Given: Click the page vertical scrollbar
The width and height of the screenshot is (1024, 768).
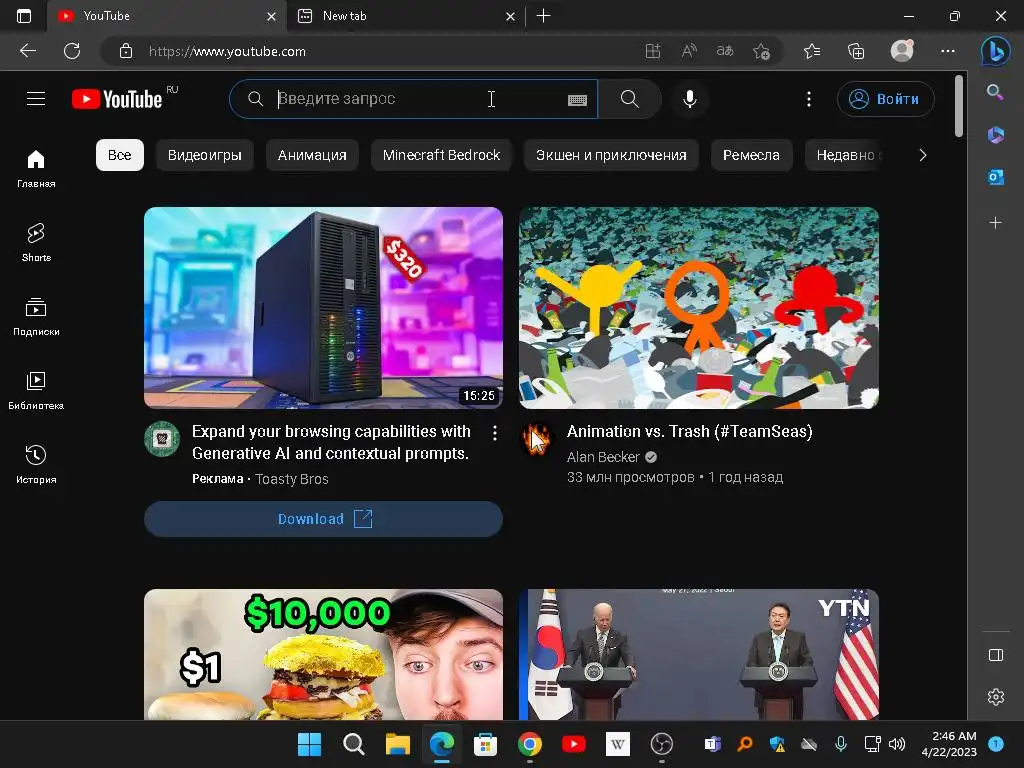Looking at the screenshot, I should pos(959,106).
